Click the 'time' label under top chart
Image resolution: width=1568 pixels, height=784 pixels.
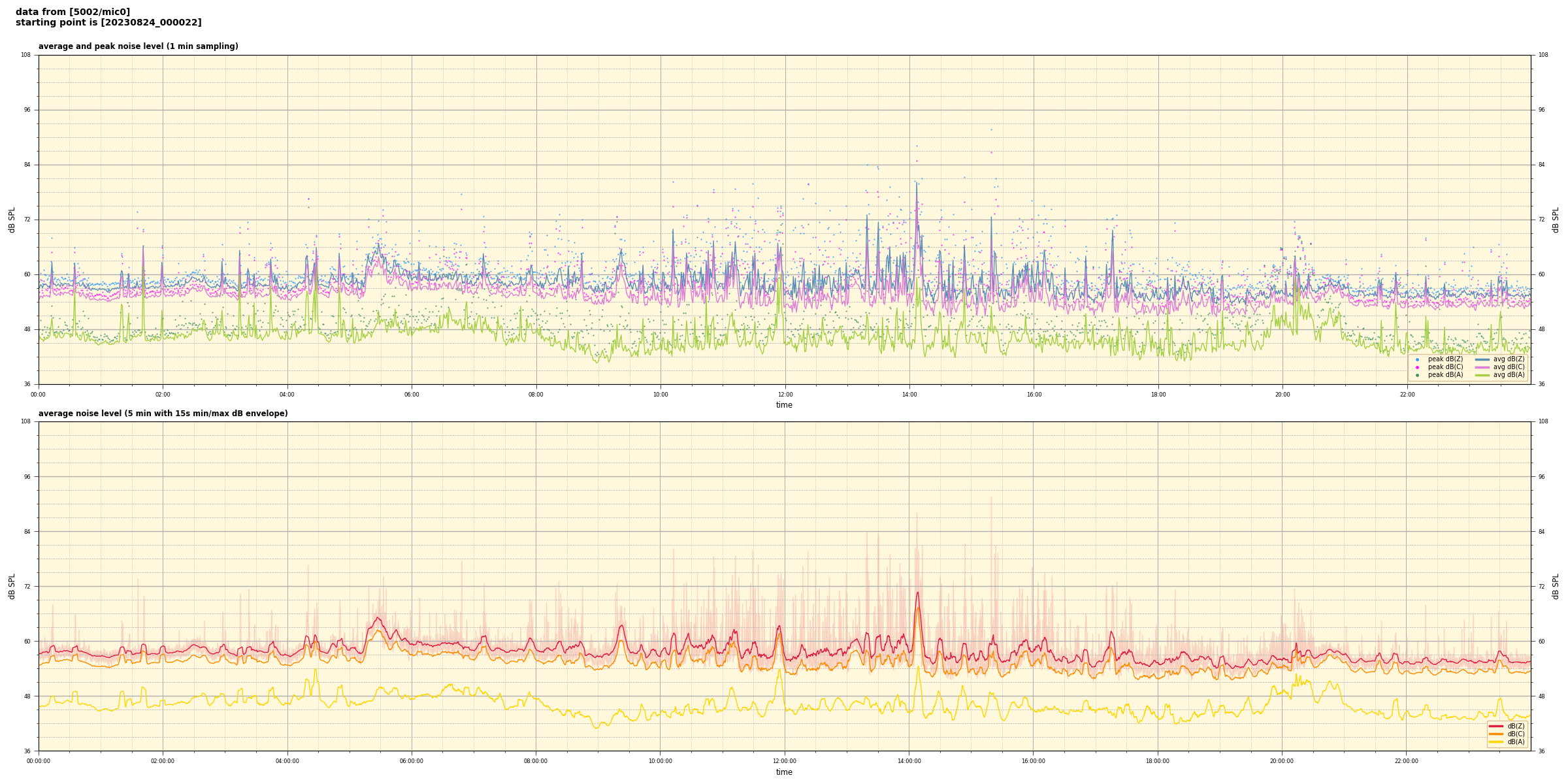(784, 405)
